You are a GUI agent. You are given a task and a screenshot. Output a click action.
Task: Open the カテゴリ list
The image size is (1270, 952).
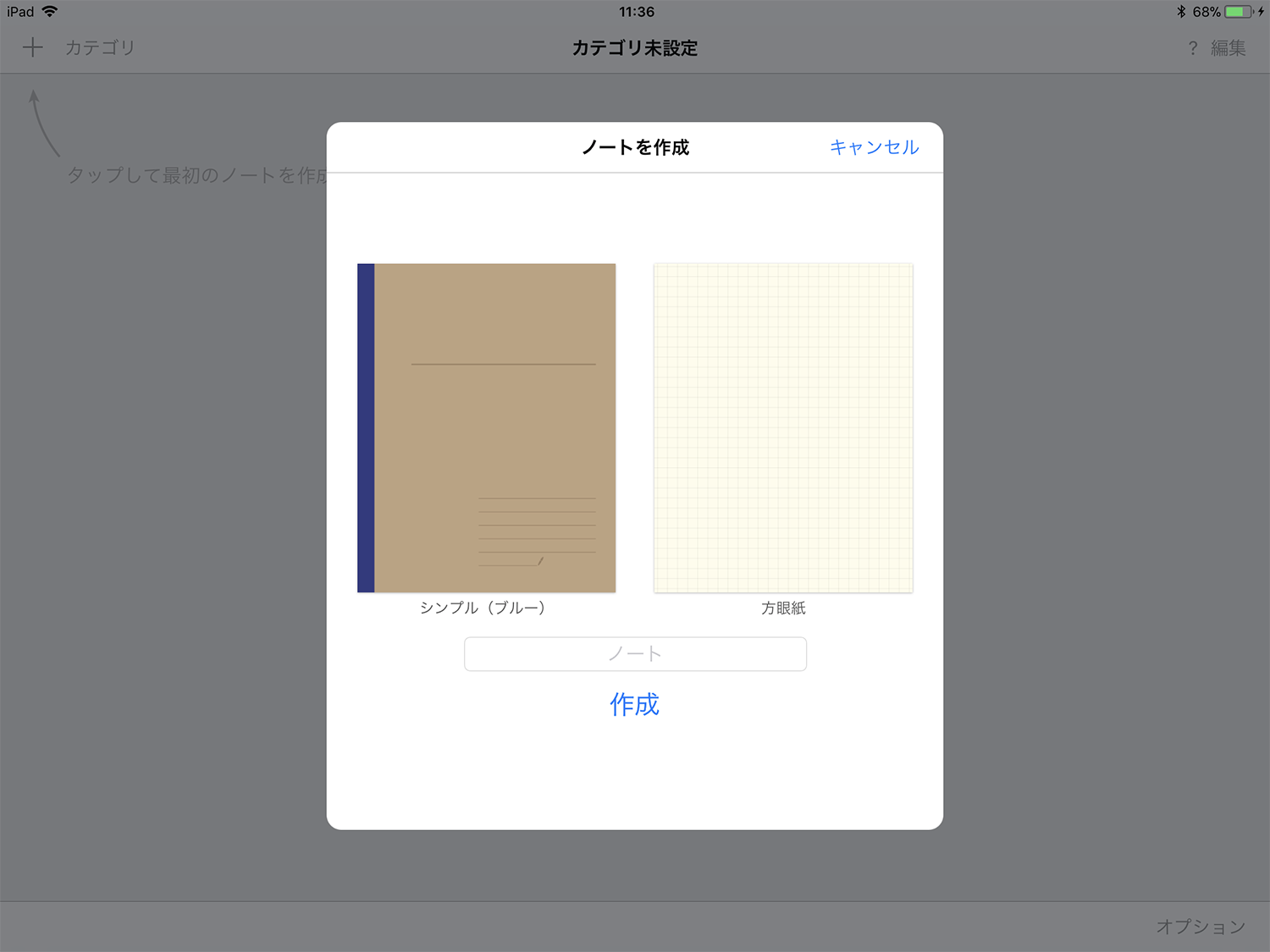(100, 47)
